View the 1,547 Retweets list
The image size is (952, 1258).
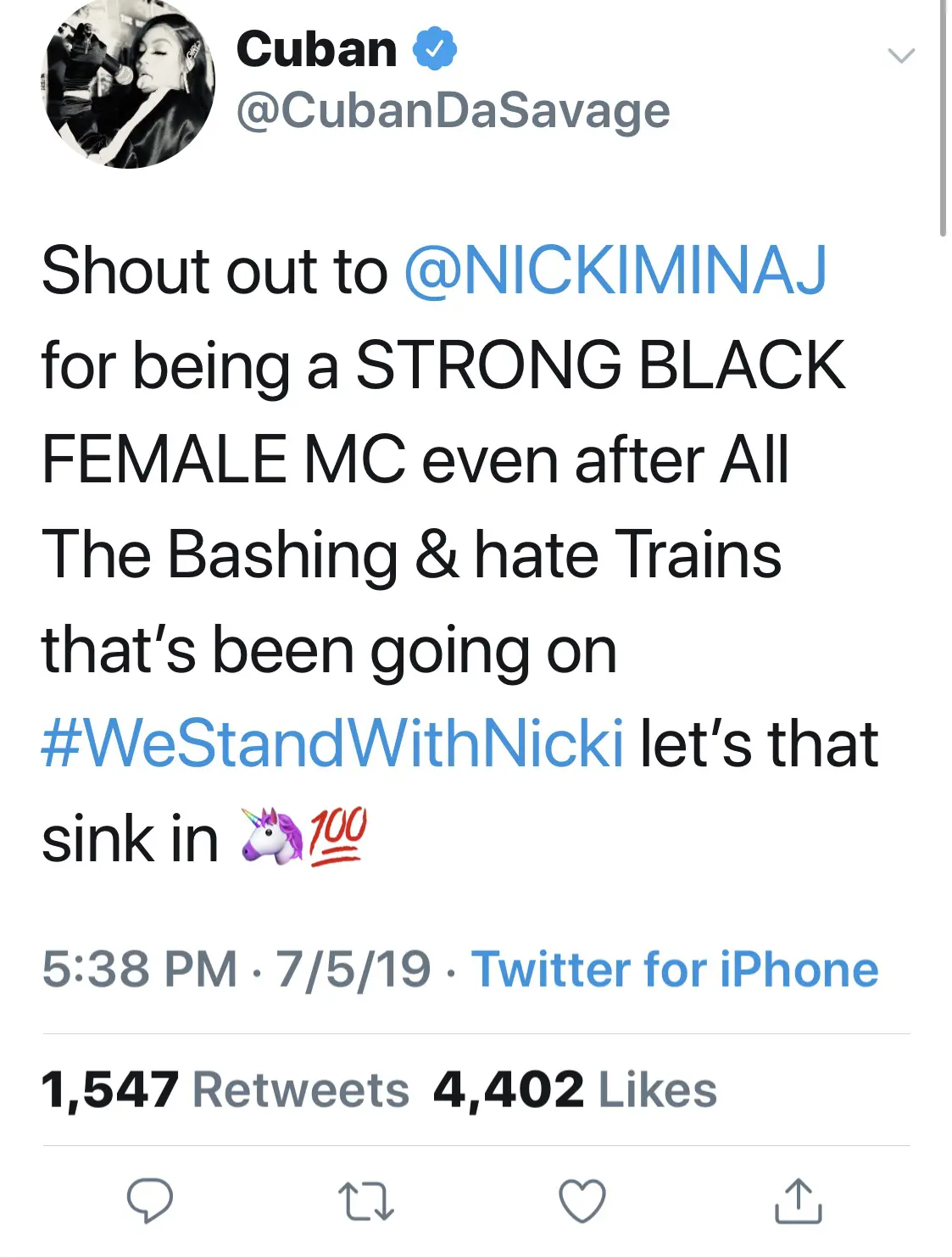(225, 1089)
